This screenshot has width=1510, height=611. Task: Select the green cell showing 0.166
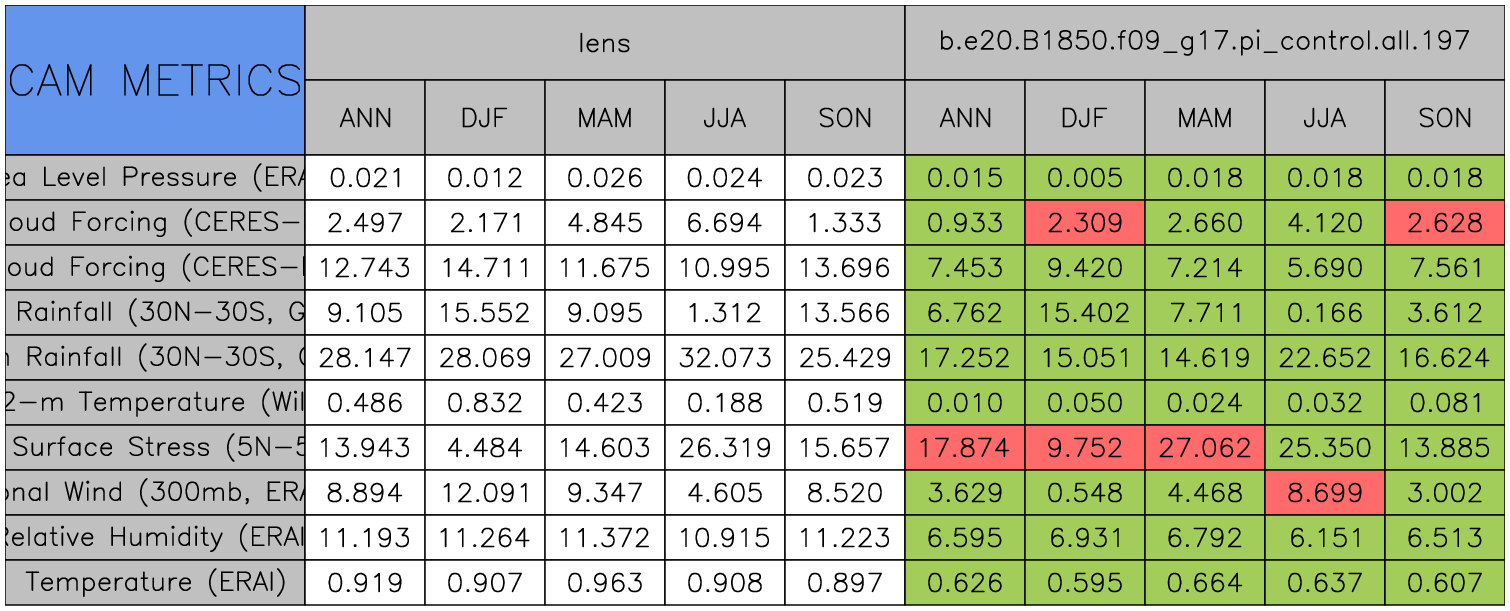click(x=1324, y=313)
